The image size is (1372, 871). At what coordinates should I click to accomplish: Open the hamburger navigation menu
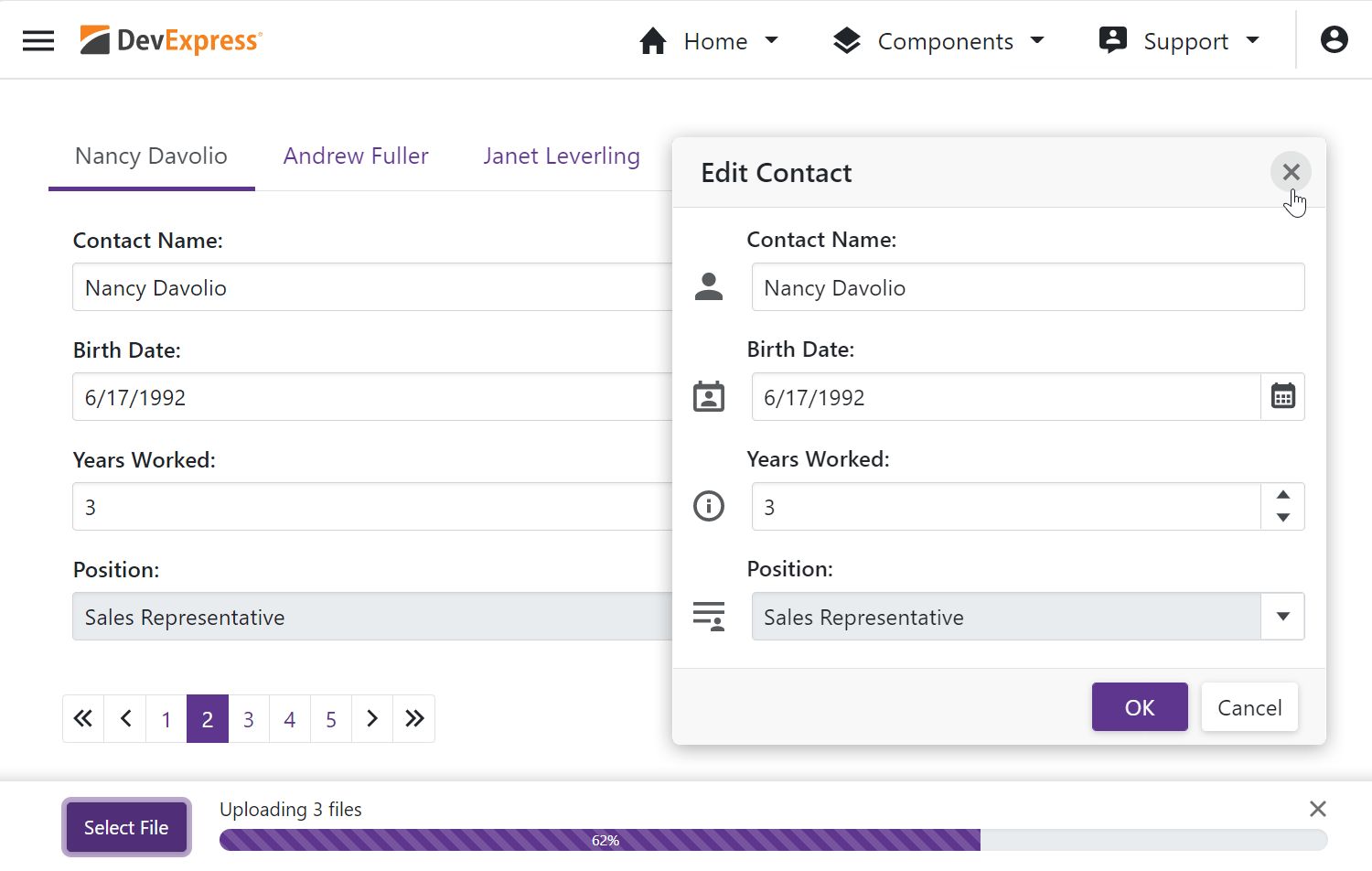pyautogui.click(x=38, y=40)
